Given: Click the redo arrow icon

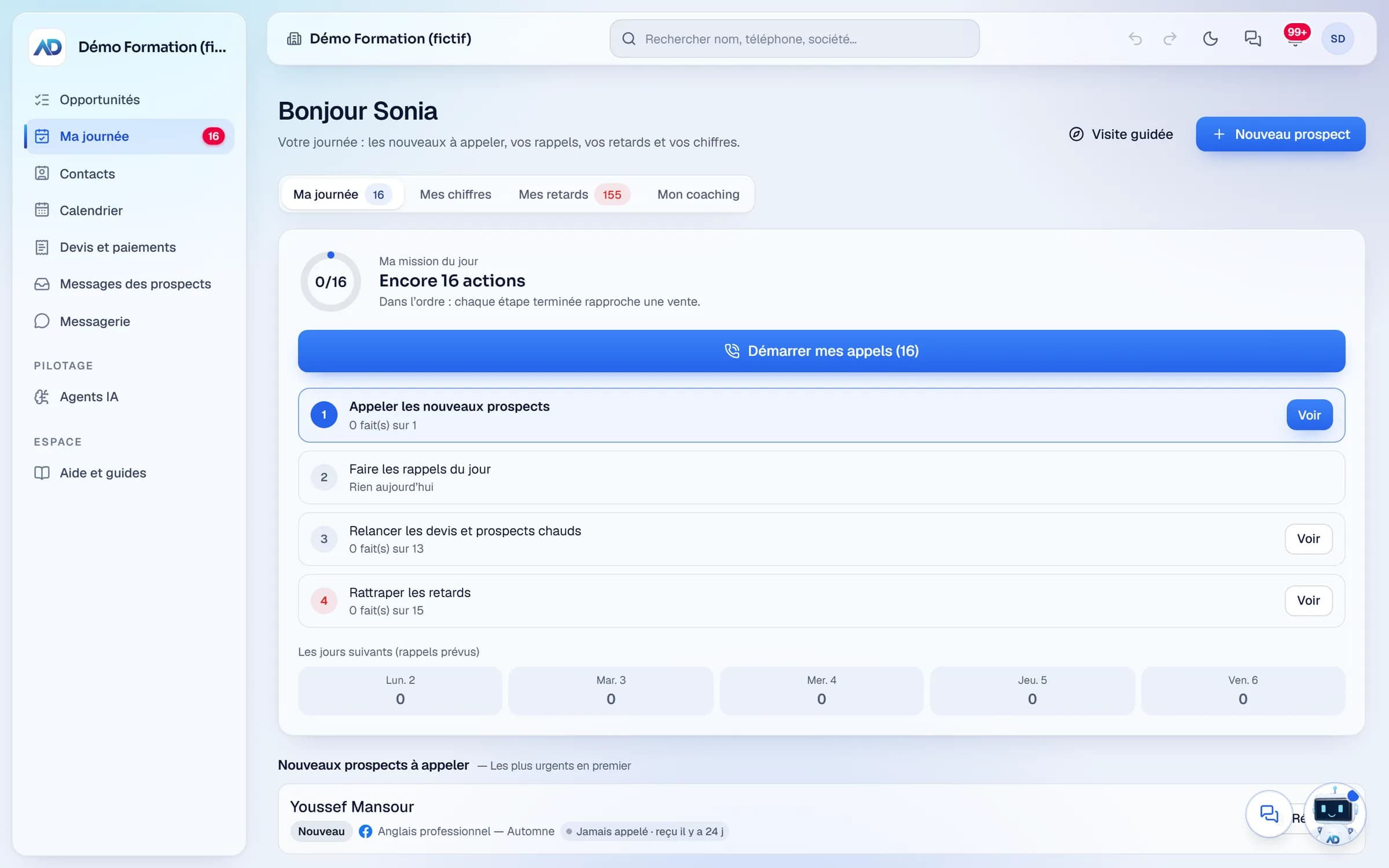Looking at the screenshot, I should coord(1170,39).
